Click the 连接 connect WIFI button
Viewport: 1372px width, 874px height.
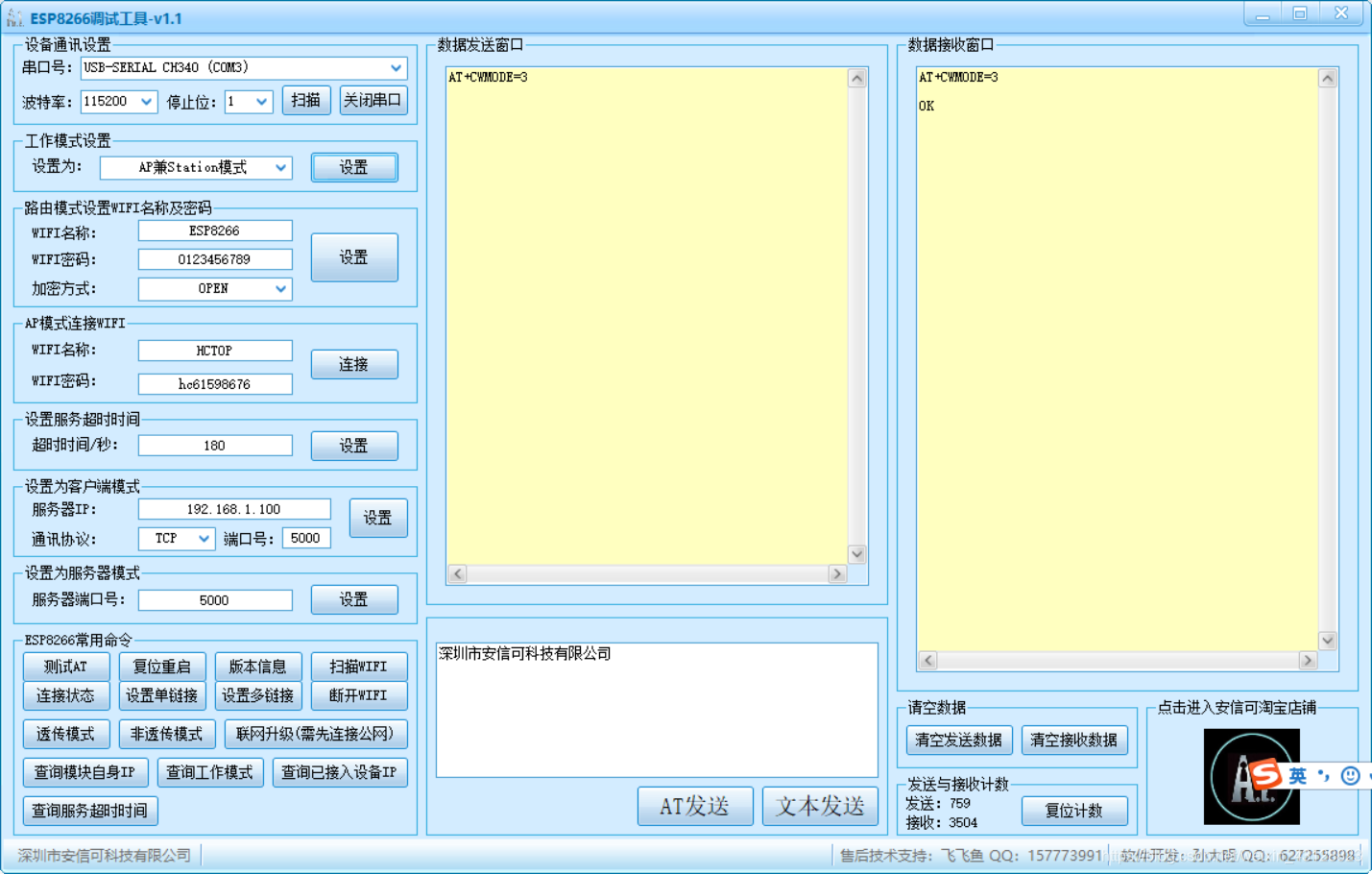[x=354, y=364]
